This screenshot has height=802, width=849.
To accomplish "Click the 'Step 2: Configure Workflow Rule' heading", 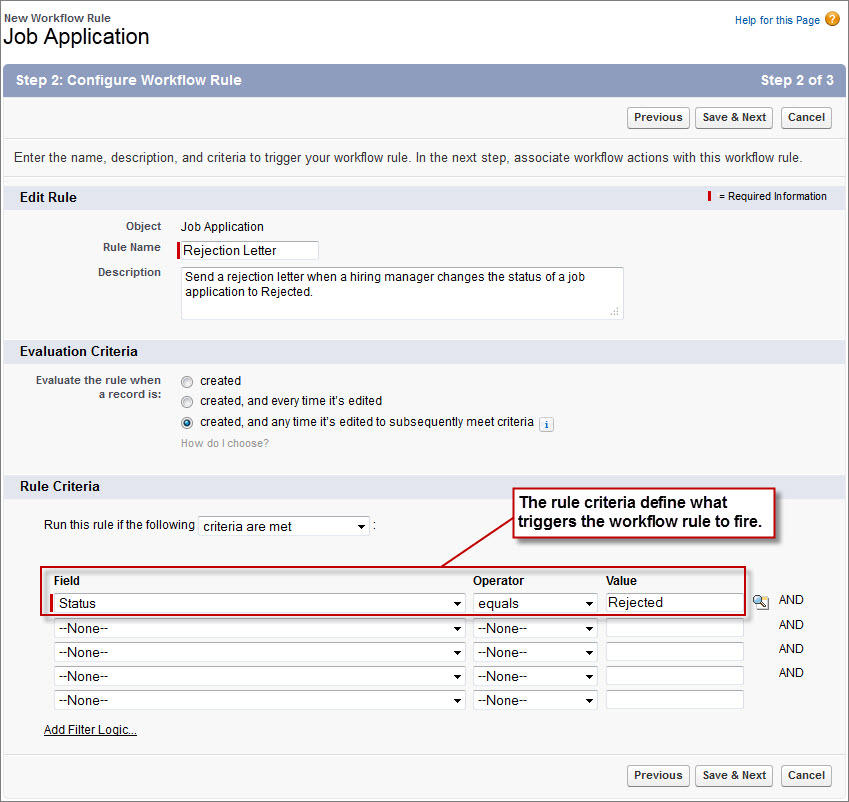I will (128, 80).
